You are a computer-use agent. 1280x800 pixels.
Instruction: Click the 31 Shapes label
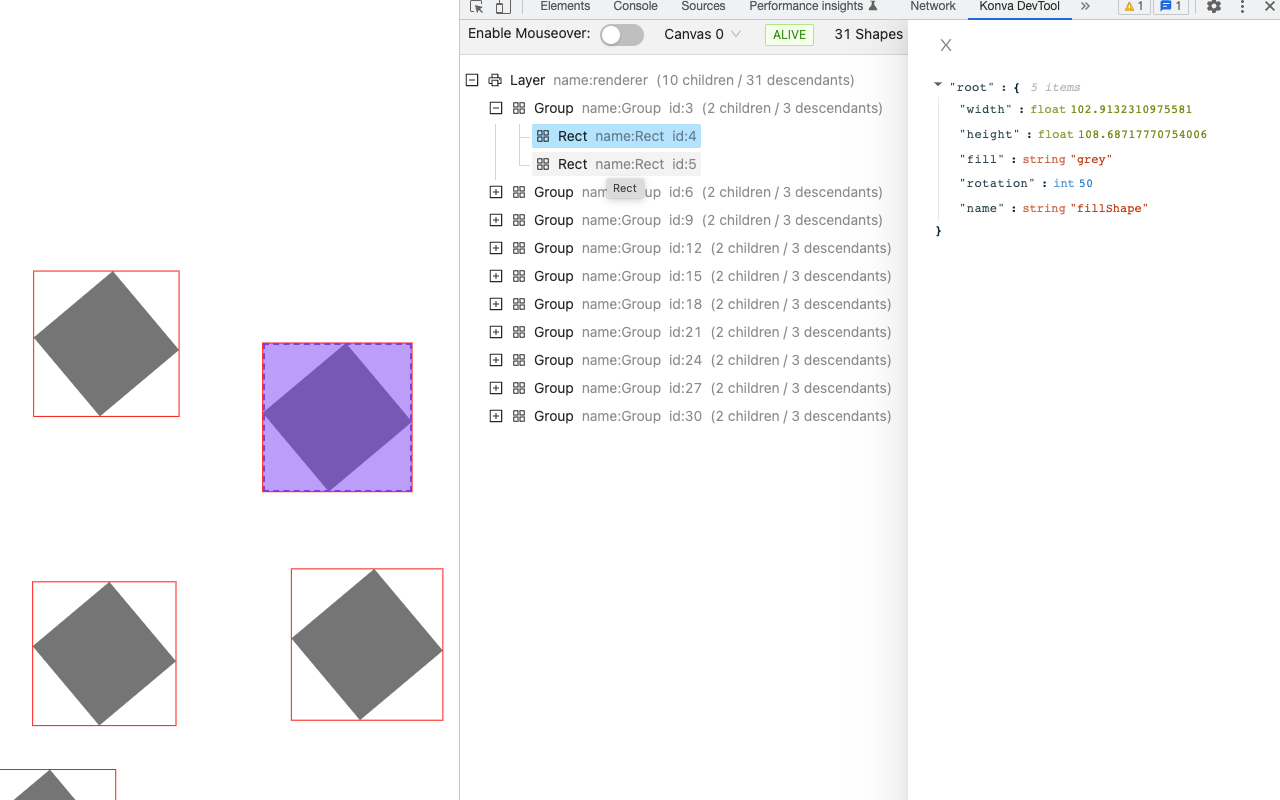868,34
